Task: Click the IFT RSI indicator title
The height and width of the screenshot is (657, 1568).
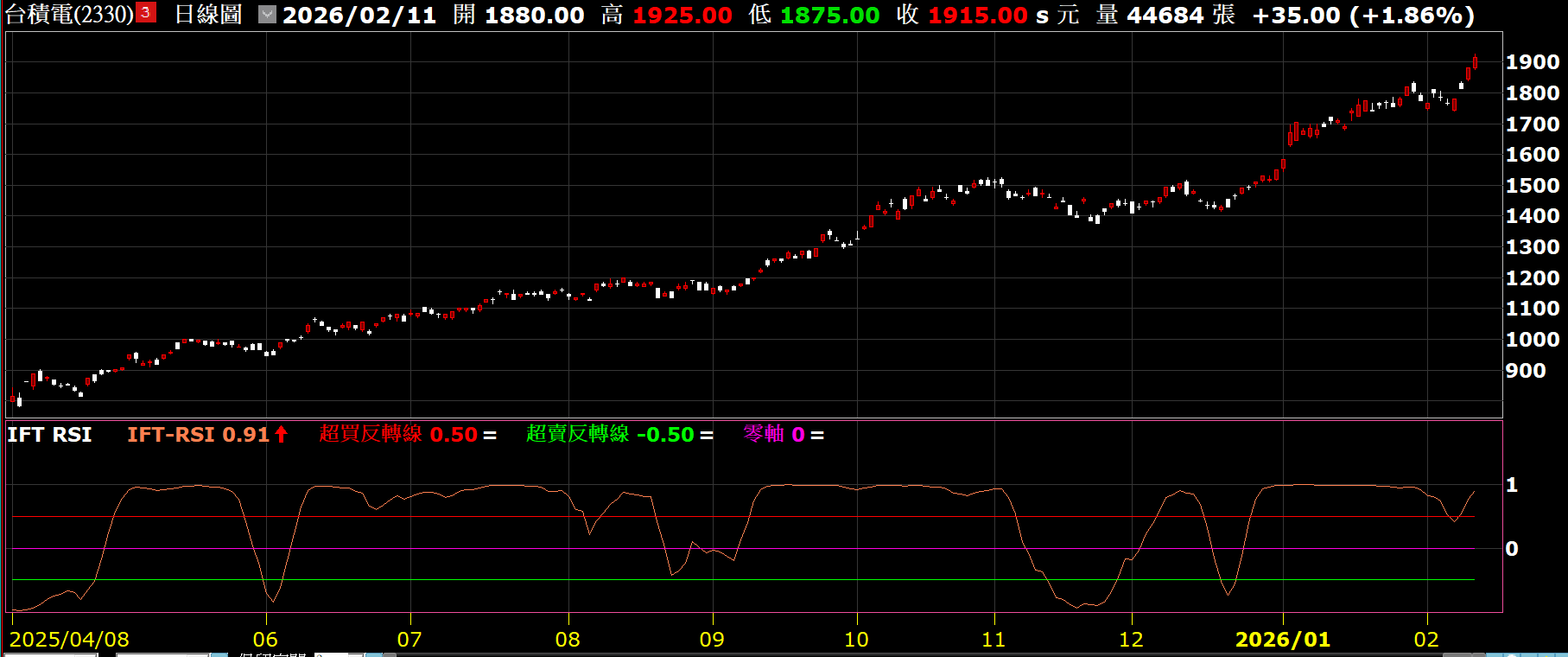Action: (49, 435)
